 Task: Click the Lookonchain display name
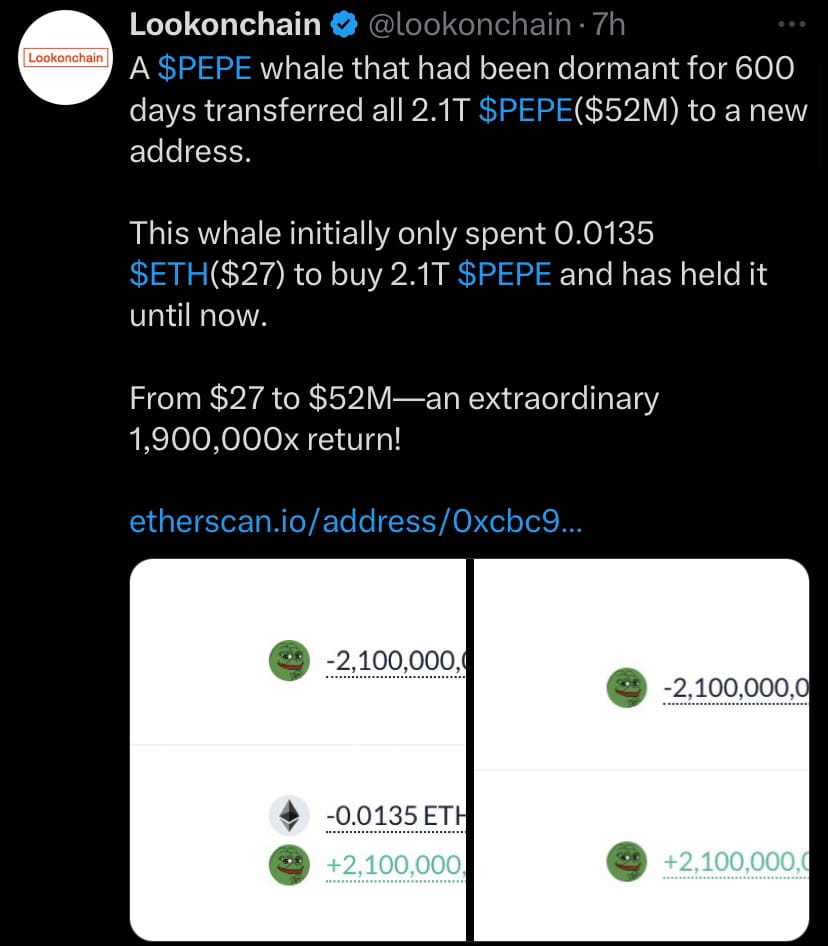224,23
